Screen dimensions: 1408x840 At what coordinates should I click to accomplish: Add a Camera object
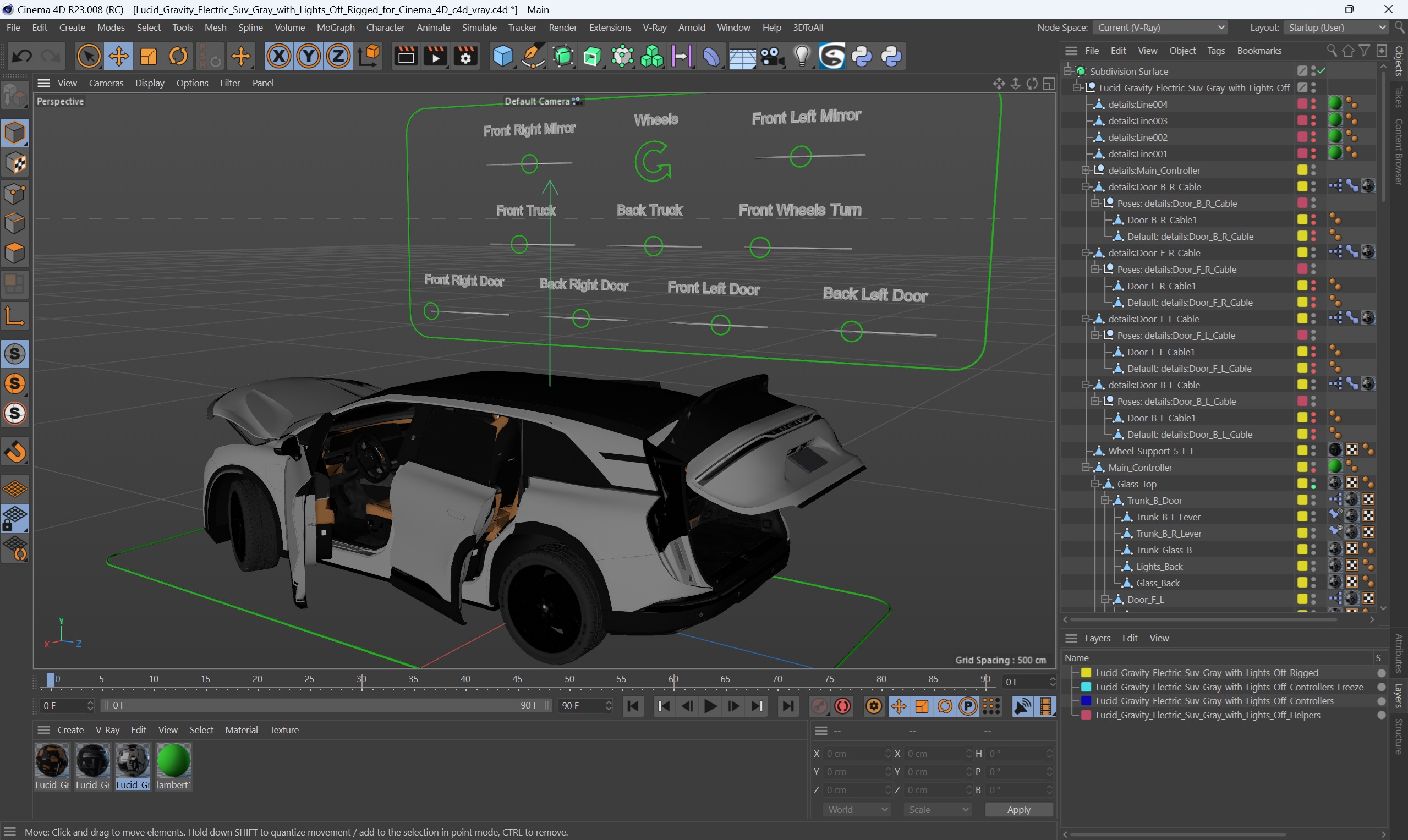(x=771, y=56)
